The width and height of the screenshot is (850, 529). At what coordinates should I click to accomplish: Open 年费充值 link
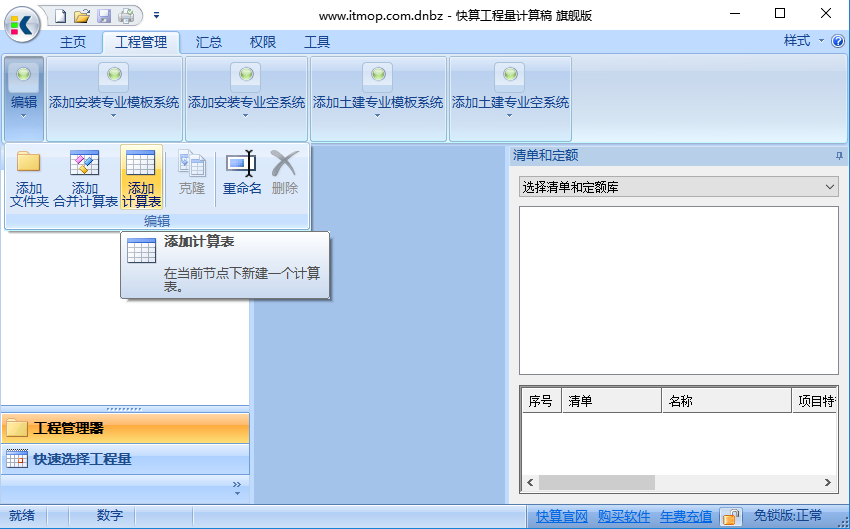[x=686, y=516]
